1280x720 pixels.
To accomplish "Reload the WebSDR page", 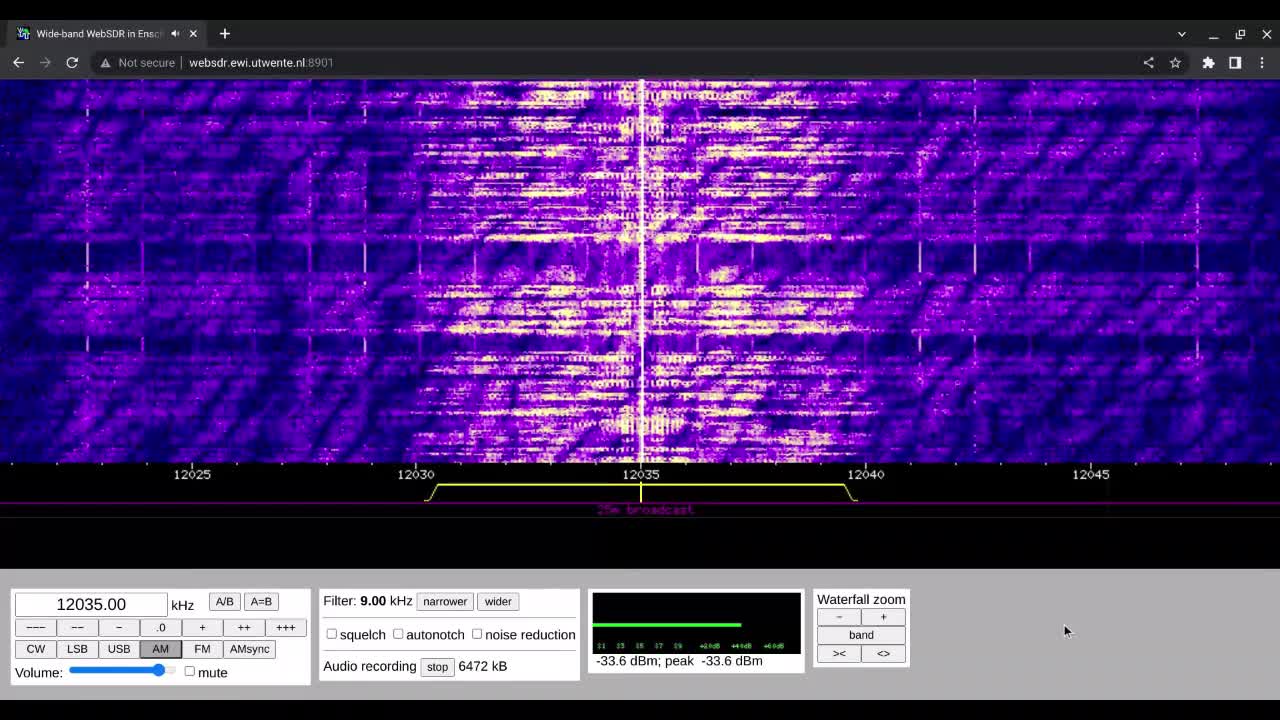I will click(72, 62).
